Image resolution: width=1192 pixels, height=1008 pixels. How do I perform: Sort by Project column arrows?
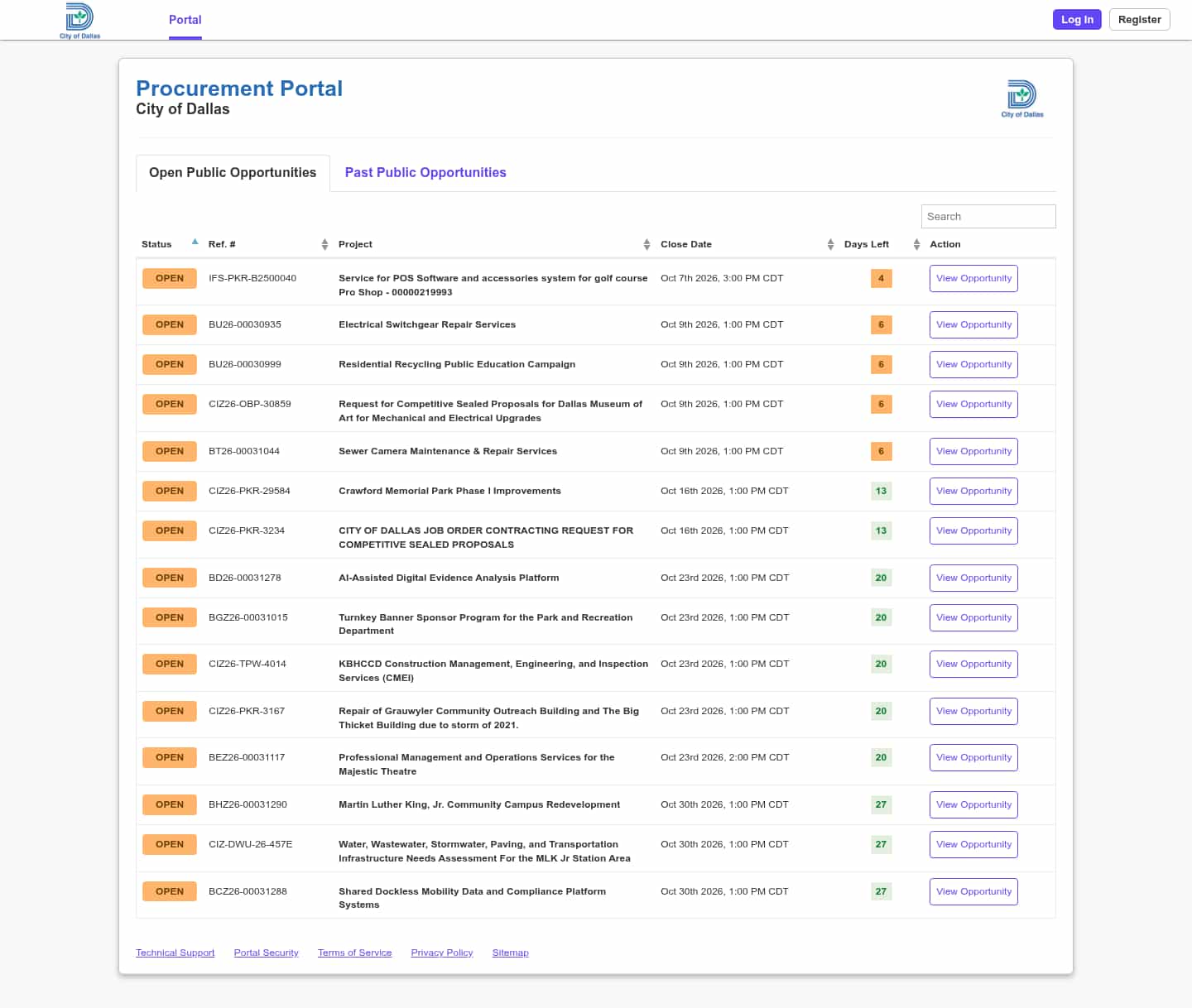[646, 244]
